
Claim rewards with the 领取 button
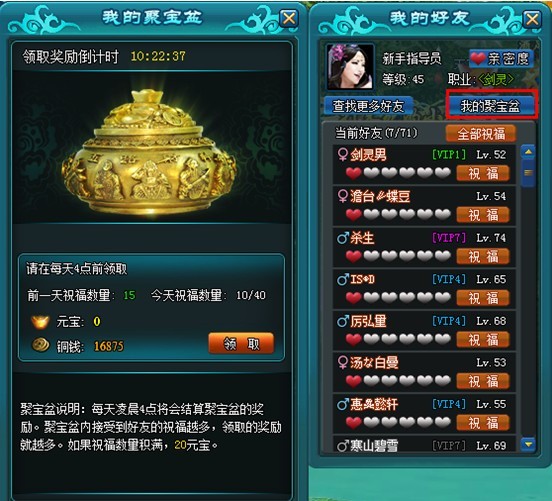pos(241,343)
